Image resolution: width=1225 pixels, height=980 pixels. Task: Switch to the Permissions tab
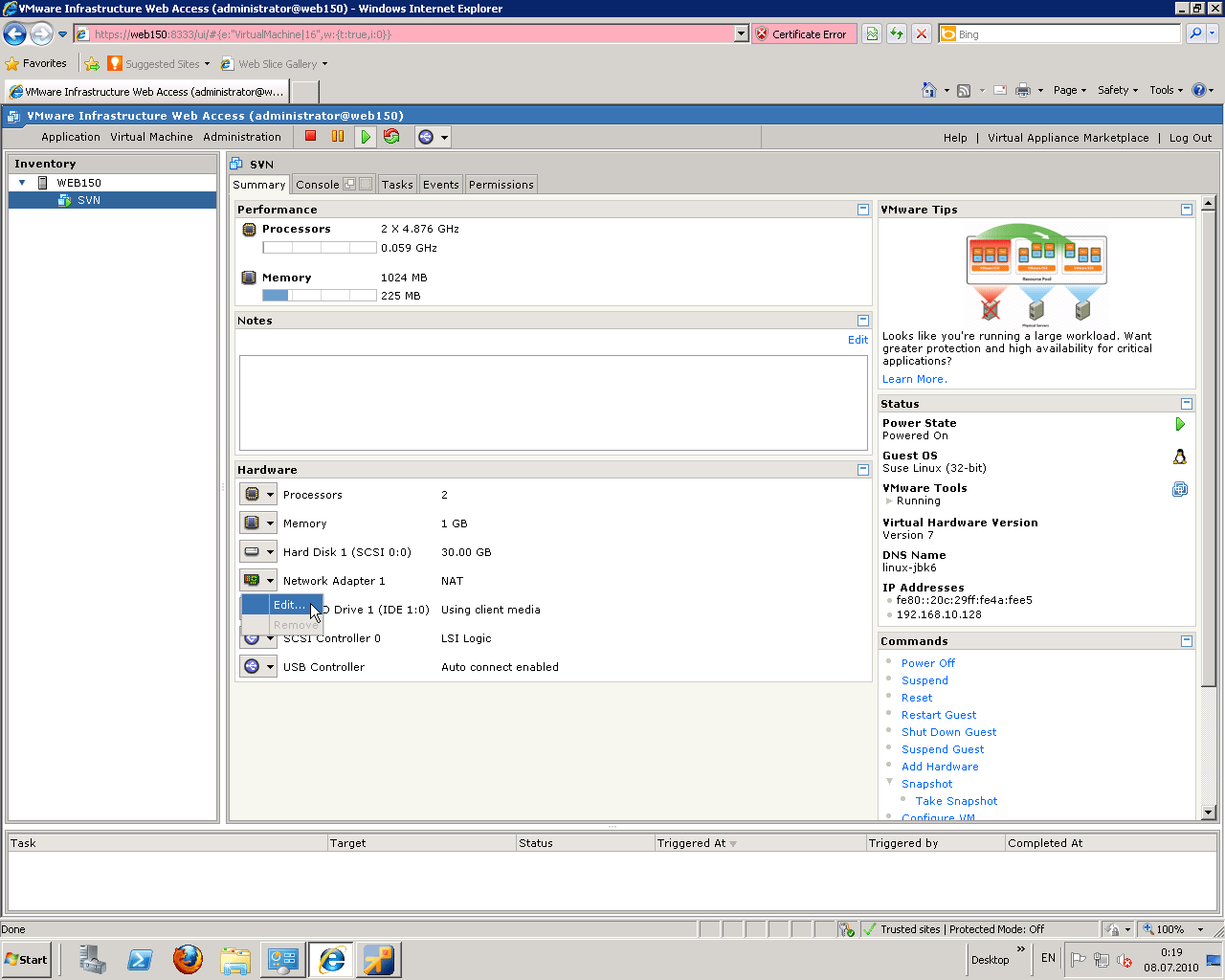[x=501, y=185]
